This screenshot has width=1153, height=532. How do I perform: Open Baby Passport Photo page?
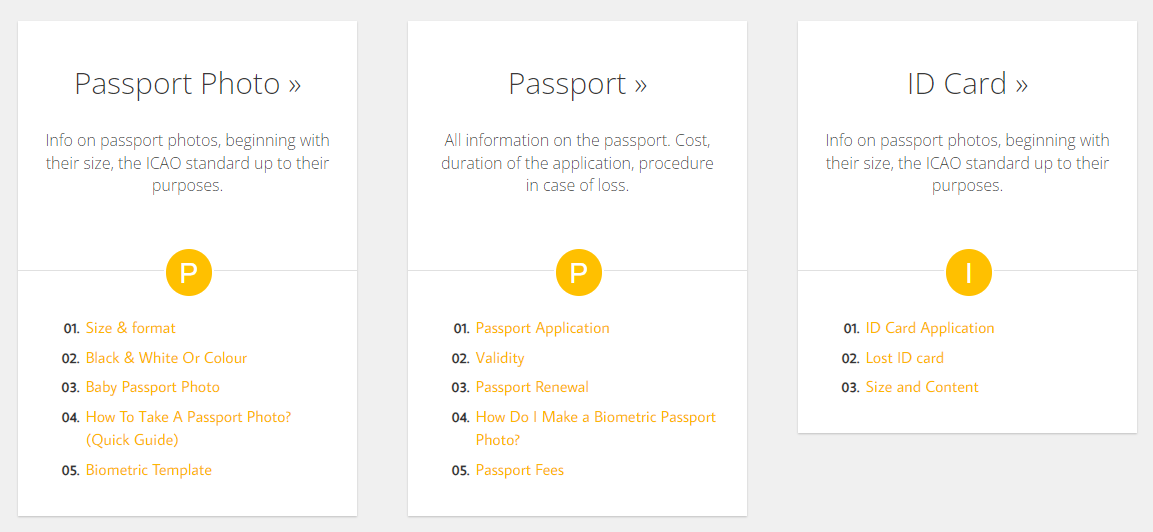tap(153, 387)
